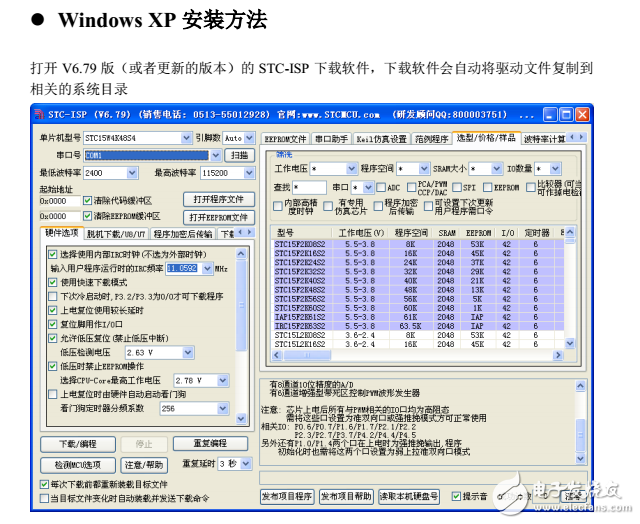Toggle 清除代码缓冲区 checkbox

tap(87, 200)
